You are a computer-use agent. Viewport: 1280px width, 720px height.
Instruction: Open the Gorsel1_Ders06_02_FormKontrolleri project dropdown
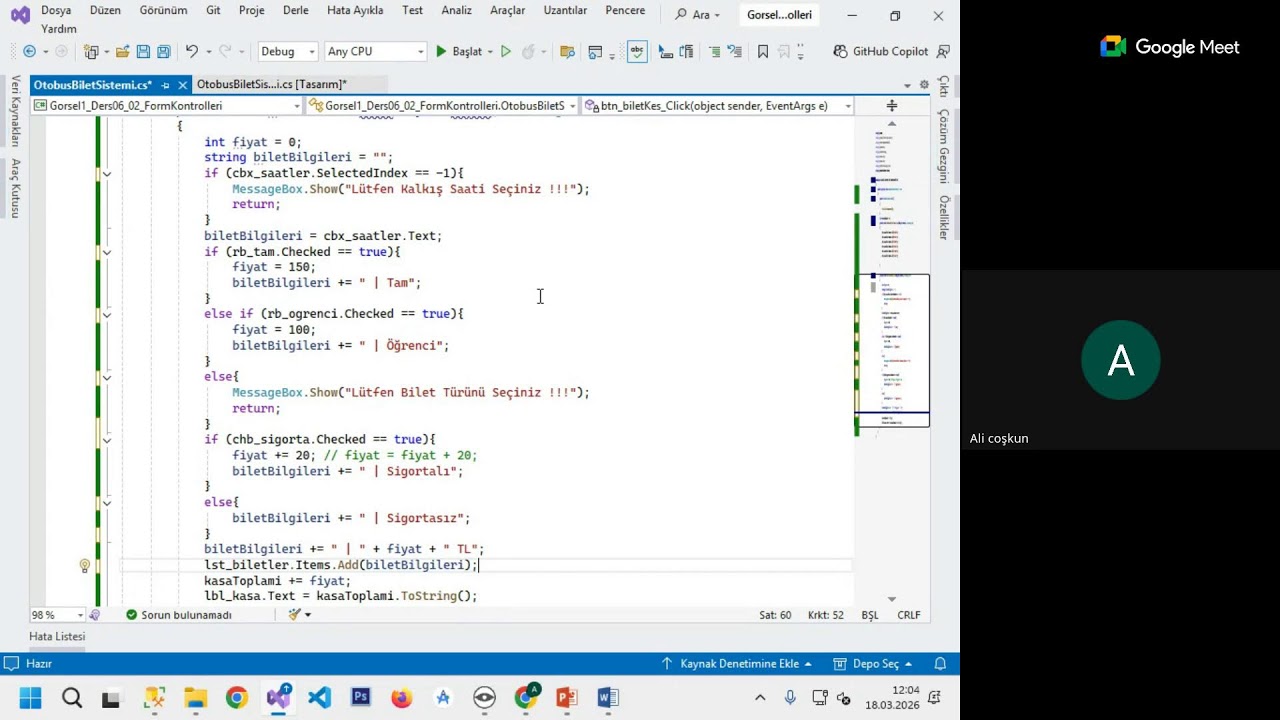(x=166, y=105)
